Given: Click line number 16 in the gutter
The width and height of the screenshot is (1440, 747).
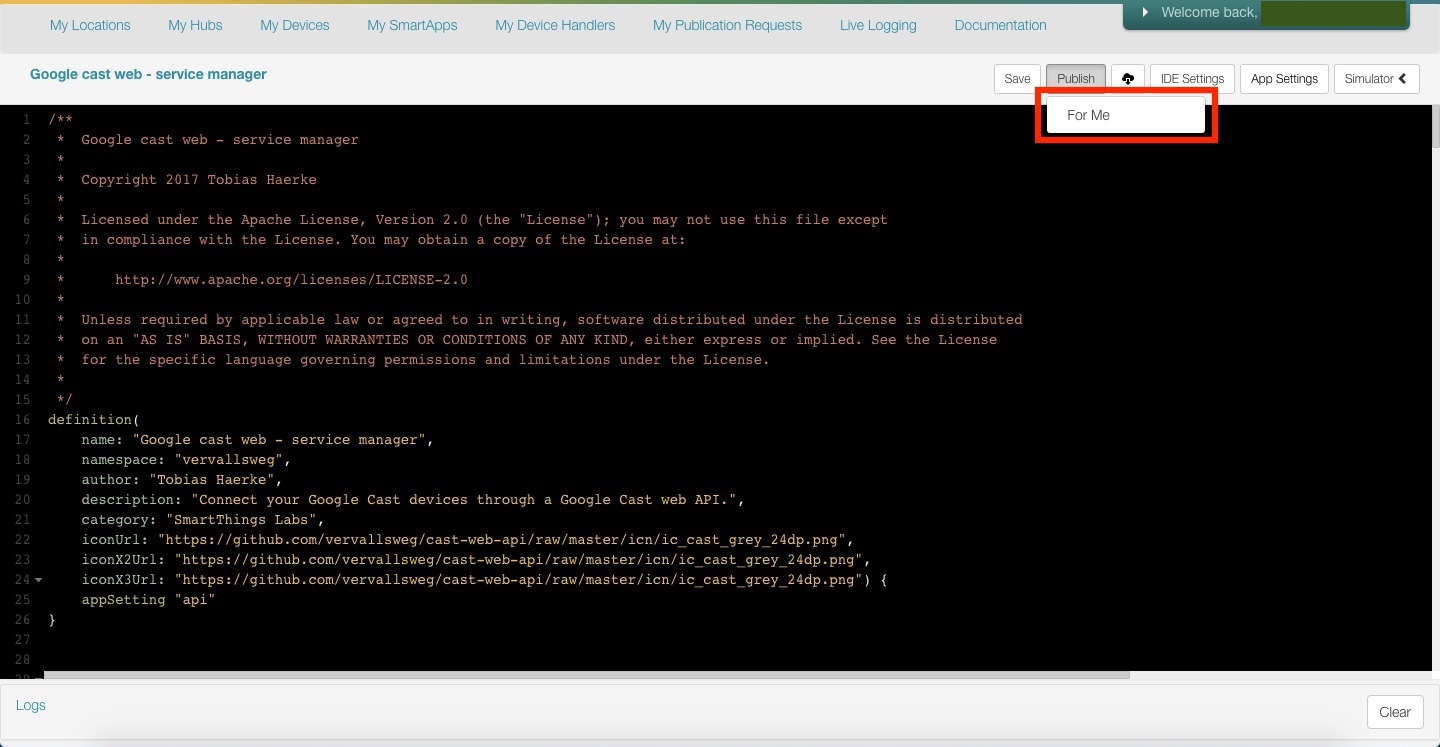Looking at the screenshot, I should point(23,420).
